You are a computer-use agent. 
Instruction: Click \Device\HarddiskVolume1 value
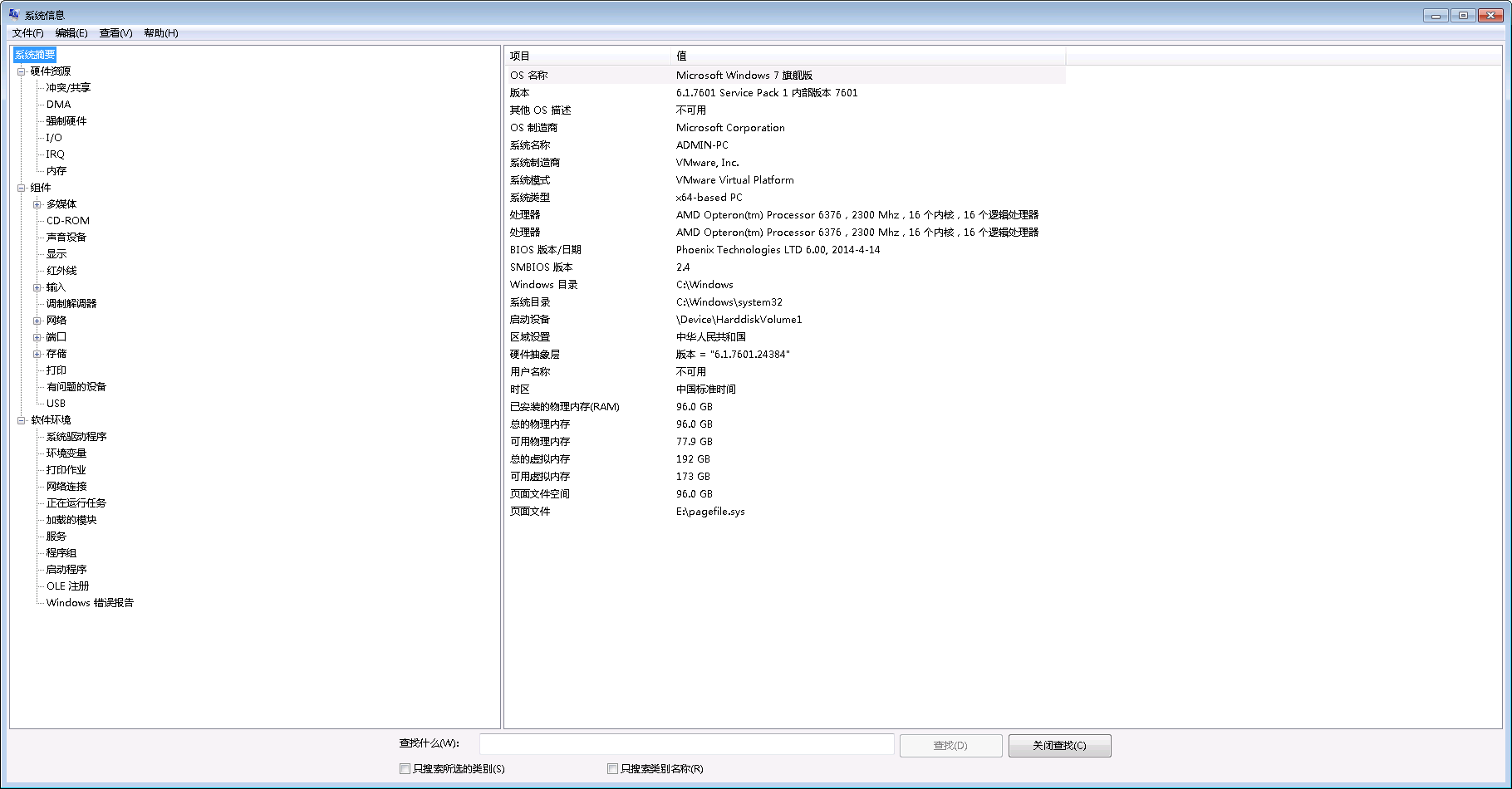point(739,320)
